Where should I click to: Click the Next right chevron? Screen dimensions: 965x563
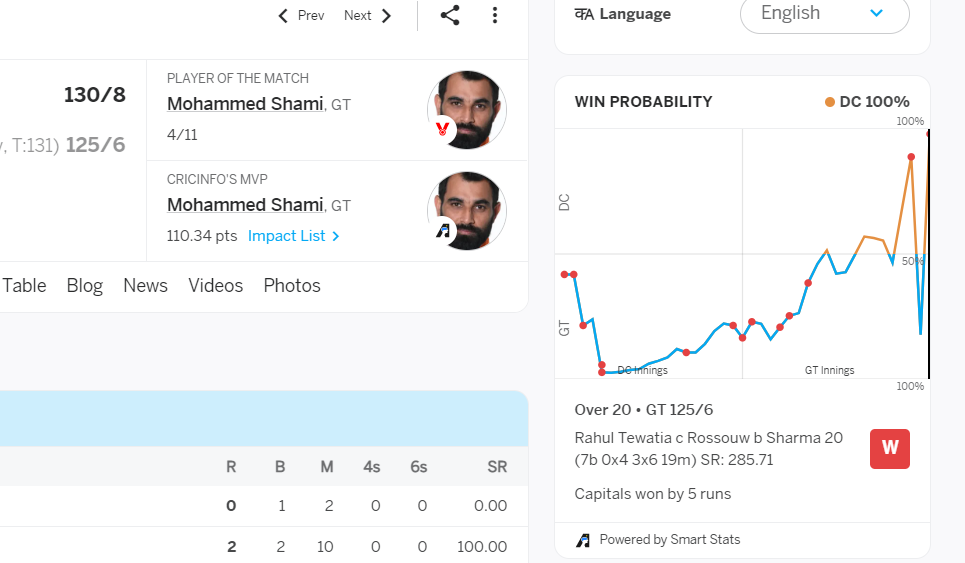click(x=386, y=16)
